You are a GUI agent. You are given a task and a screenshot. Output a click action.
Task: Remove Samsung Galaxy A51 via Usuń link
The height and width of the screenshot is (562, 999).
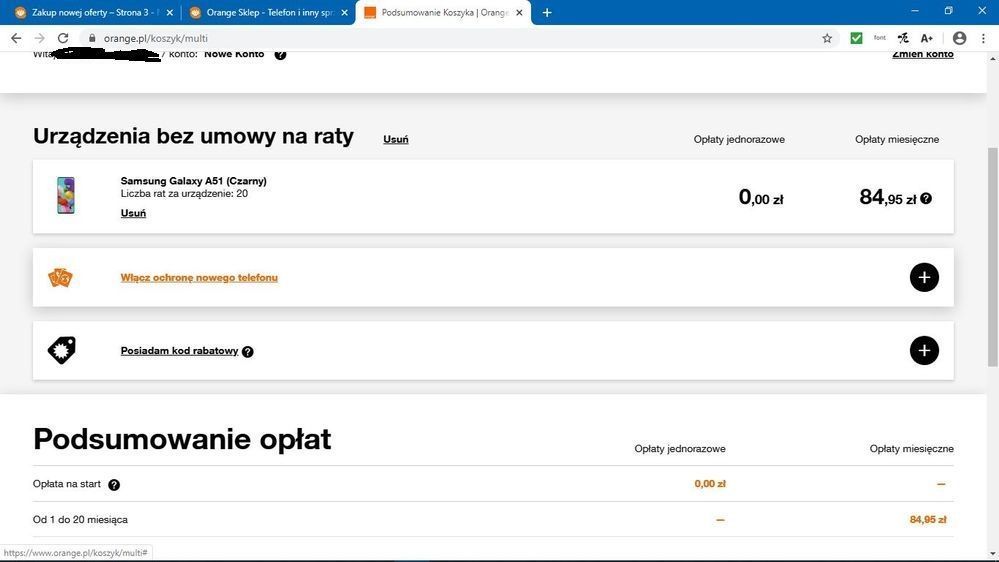click(133, 213)
